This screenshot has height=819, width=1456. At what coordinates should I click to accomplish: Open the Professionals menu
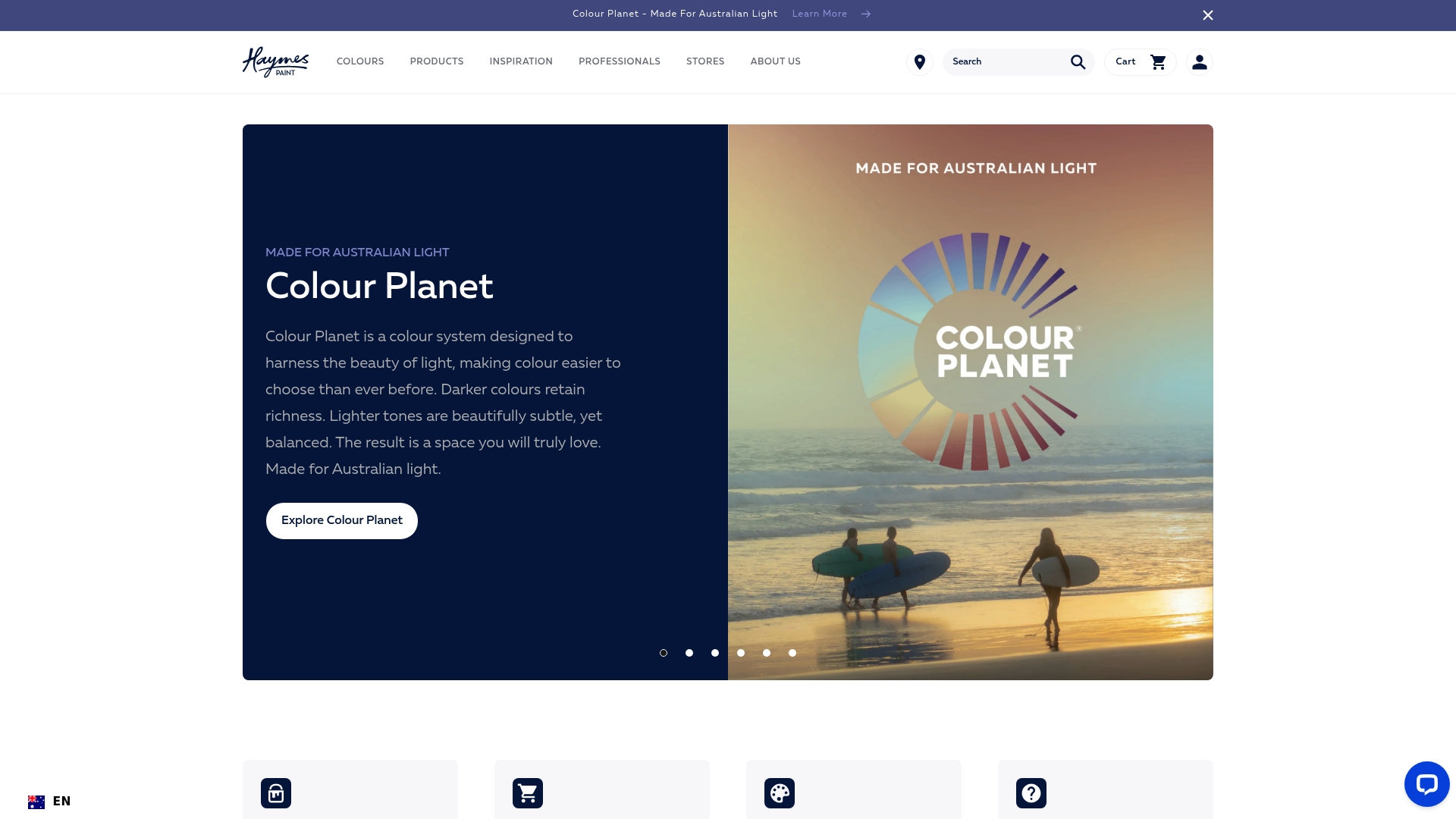[x=620, y=62]
